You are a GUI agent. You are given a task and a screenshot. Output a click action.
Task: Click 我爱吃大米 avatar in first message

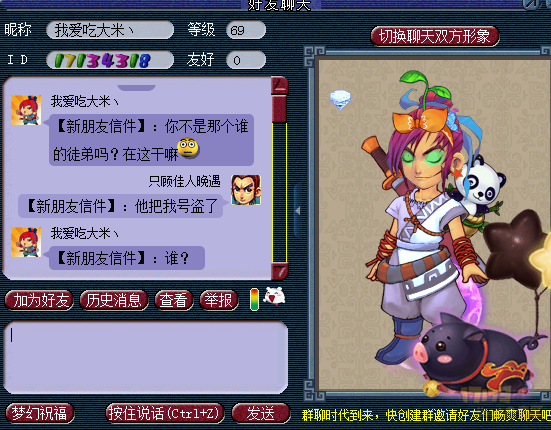26,110
